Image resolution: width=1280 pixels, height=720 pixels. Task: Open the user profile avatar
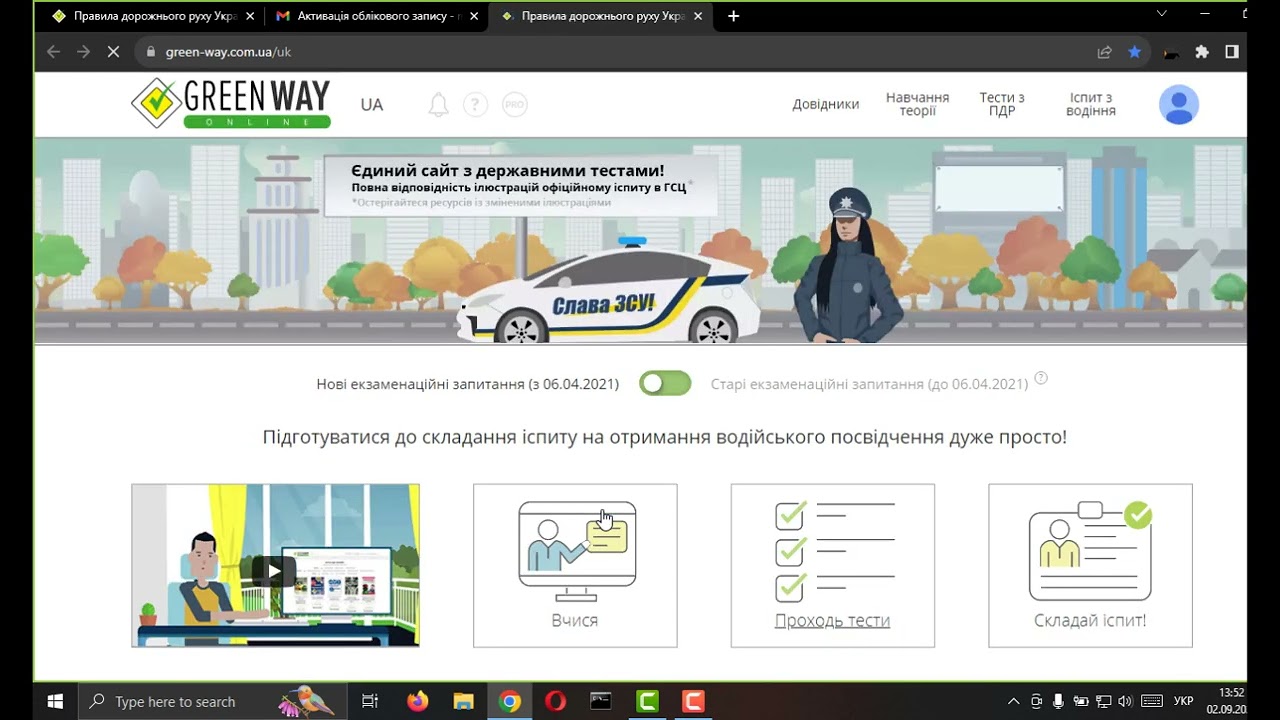pos(1179,104)
